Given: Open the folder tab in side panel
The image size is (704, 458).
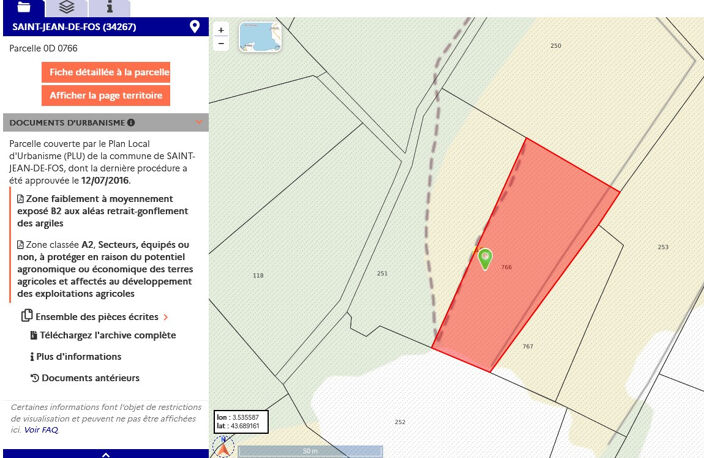Looking at the screenshot, I should pyautogui.click(x=23, y=8).
